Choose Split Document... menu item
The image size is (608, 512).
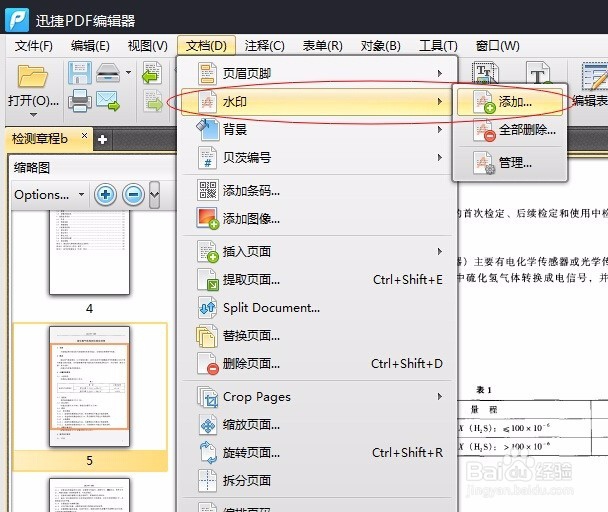pyautogui.click(x=316, y=308)
